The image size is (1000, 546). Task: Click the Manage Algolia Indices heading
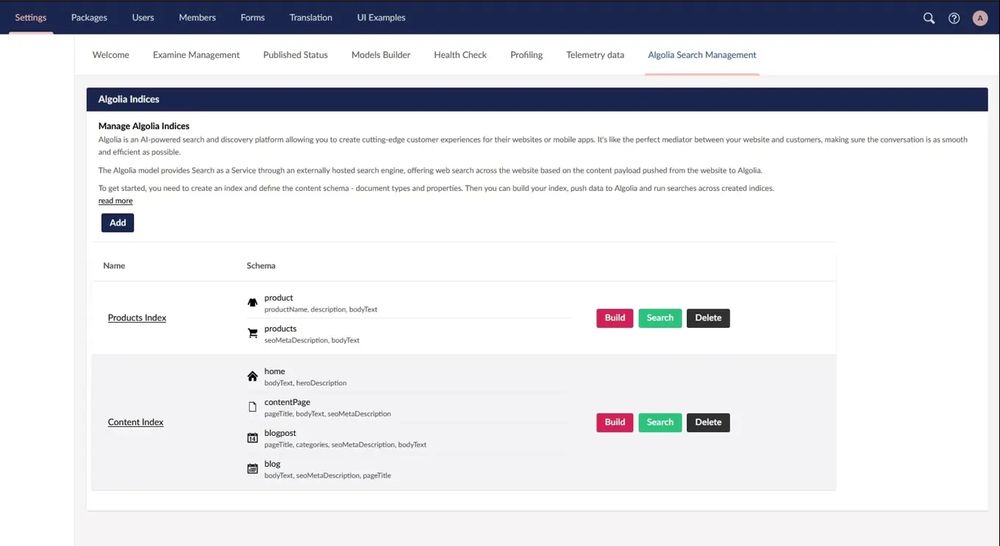[x=143, y=126]
